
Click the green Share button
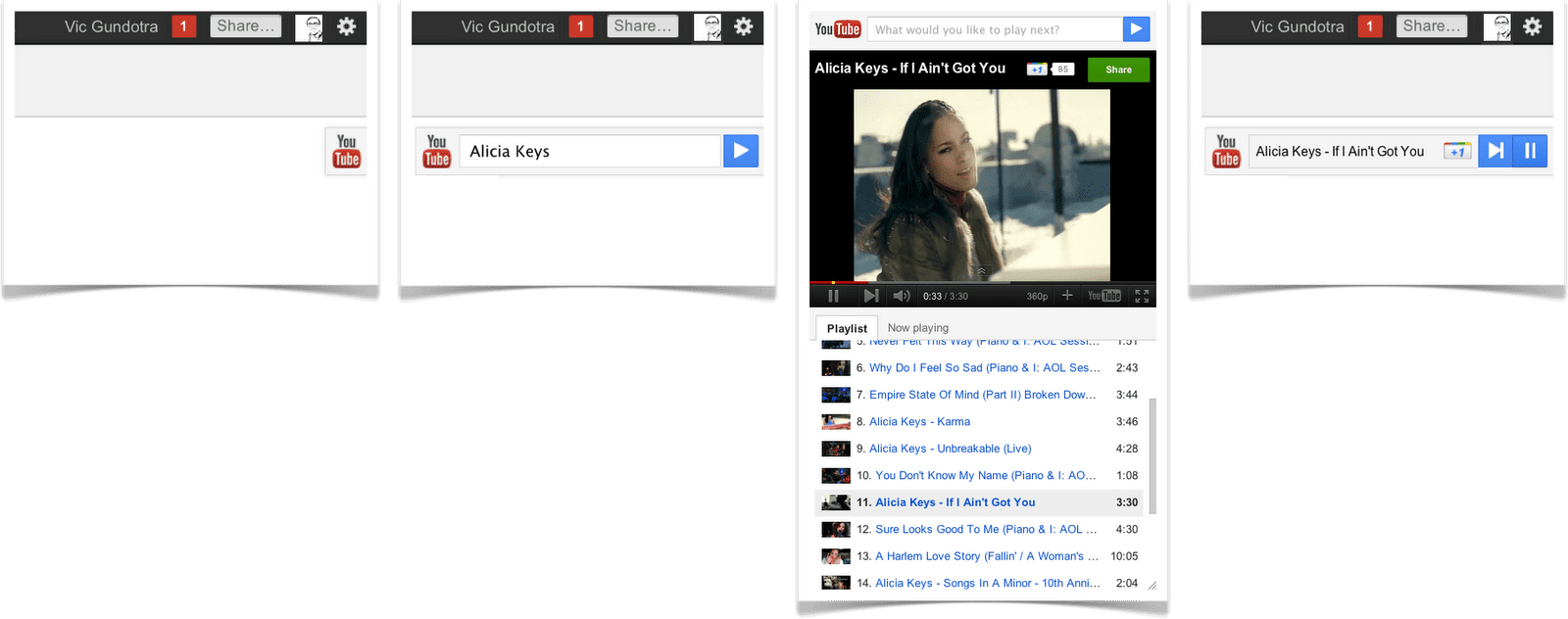(1118, 70)
